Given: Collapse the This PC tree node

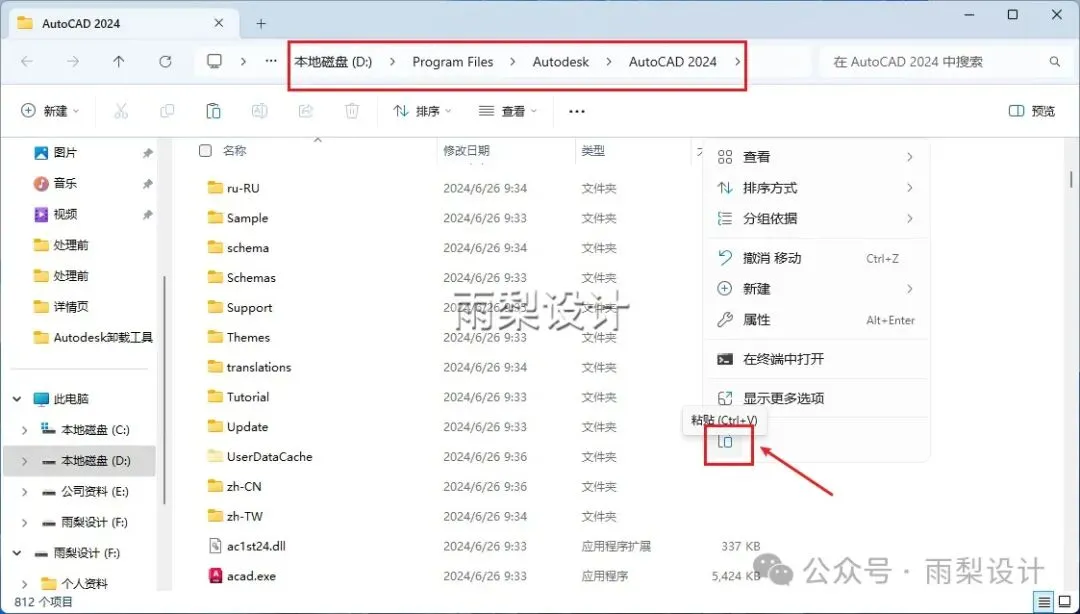Looking at the screenshot, I should (17, 399).
